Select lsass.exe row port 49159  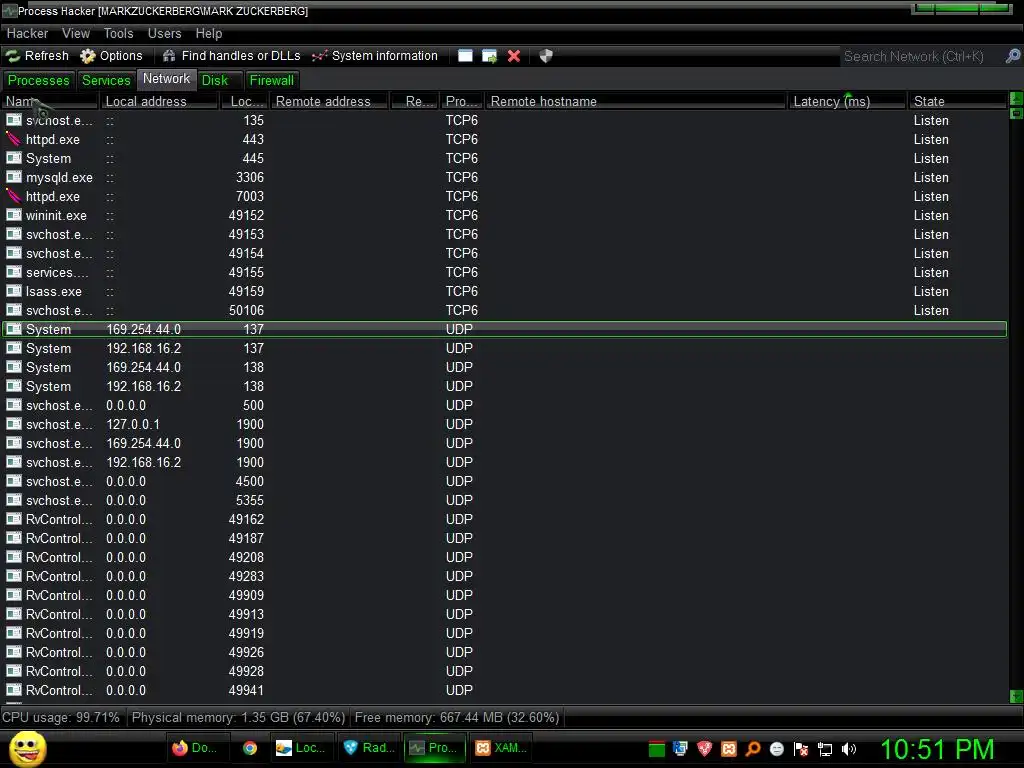[504, 291]
